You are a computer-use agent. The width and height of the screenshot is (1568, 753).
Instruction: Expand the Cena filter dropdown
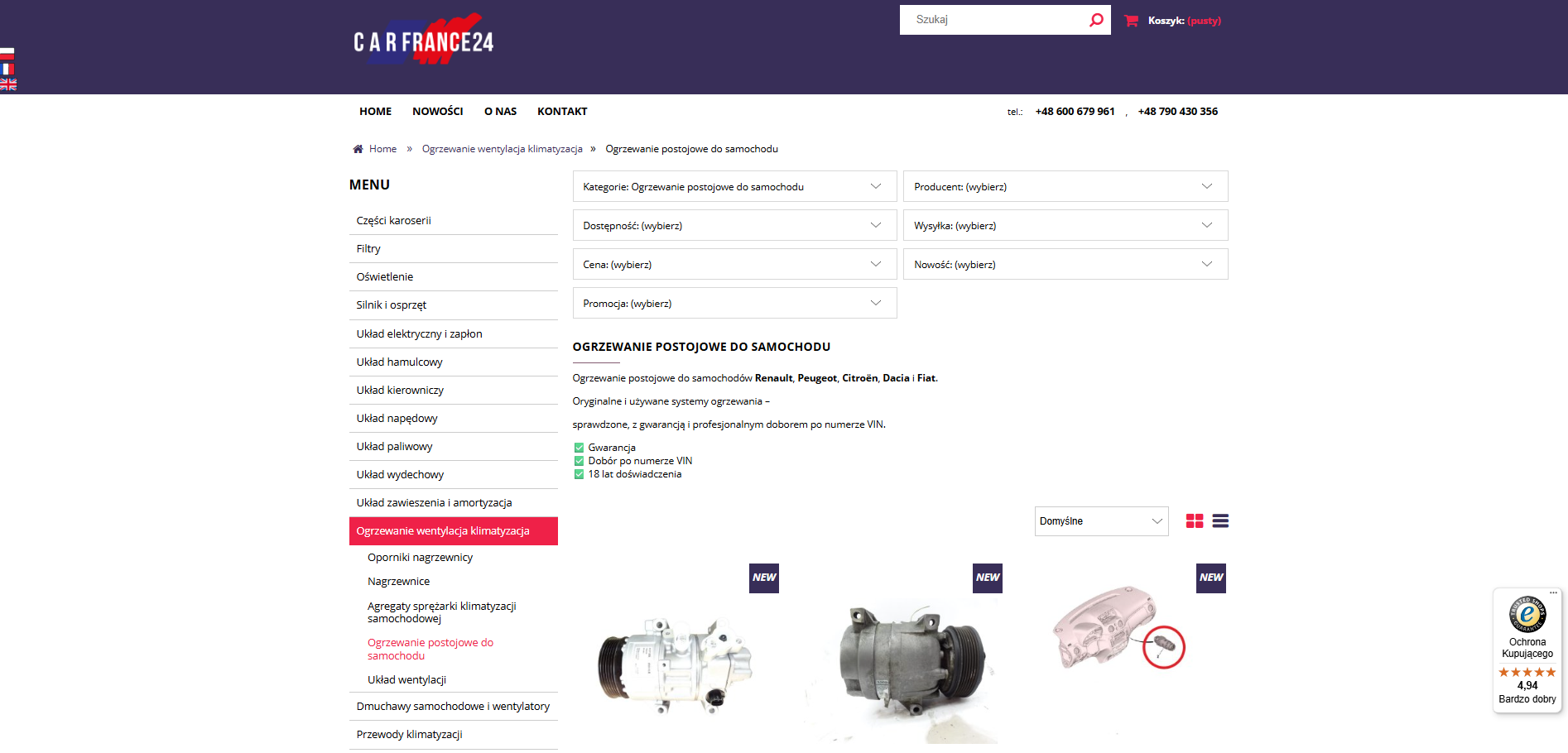[x=733, y=265]
